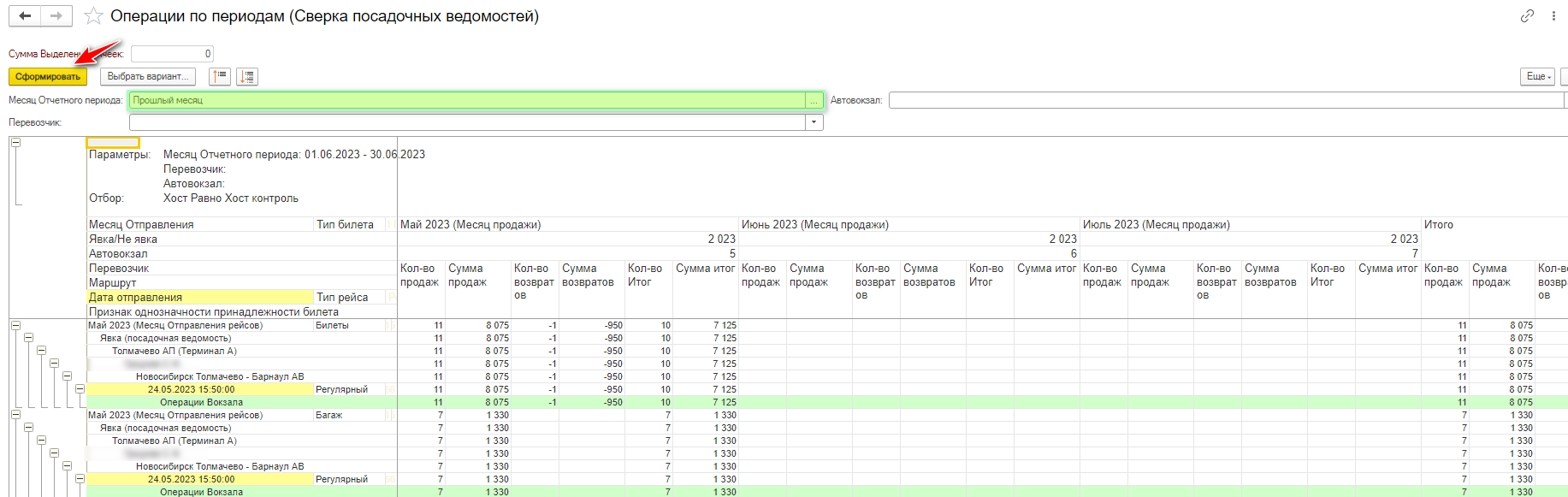Open the Еще dropdown menu
The height and width of the screenshot is (497, 1568).
[1537, 77]
